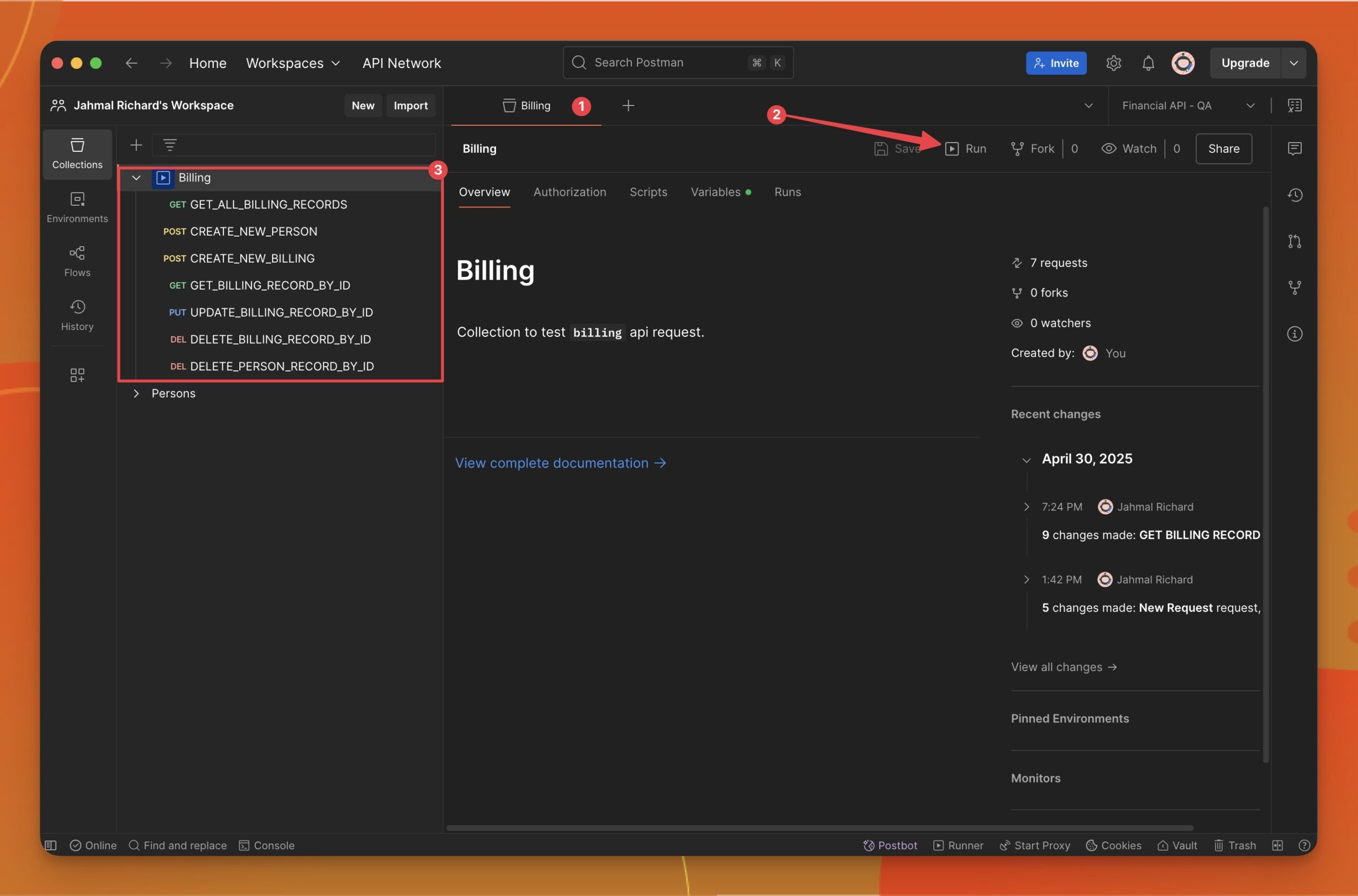Viewport: 1358px width, 896px height.
Task: Toggle sidebar visibility icon in status bar
Action: (51, 845)
